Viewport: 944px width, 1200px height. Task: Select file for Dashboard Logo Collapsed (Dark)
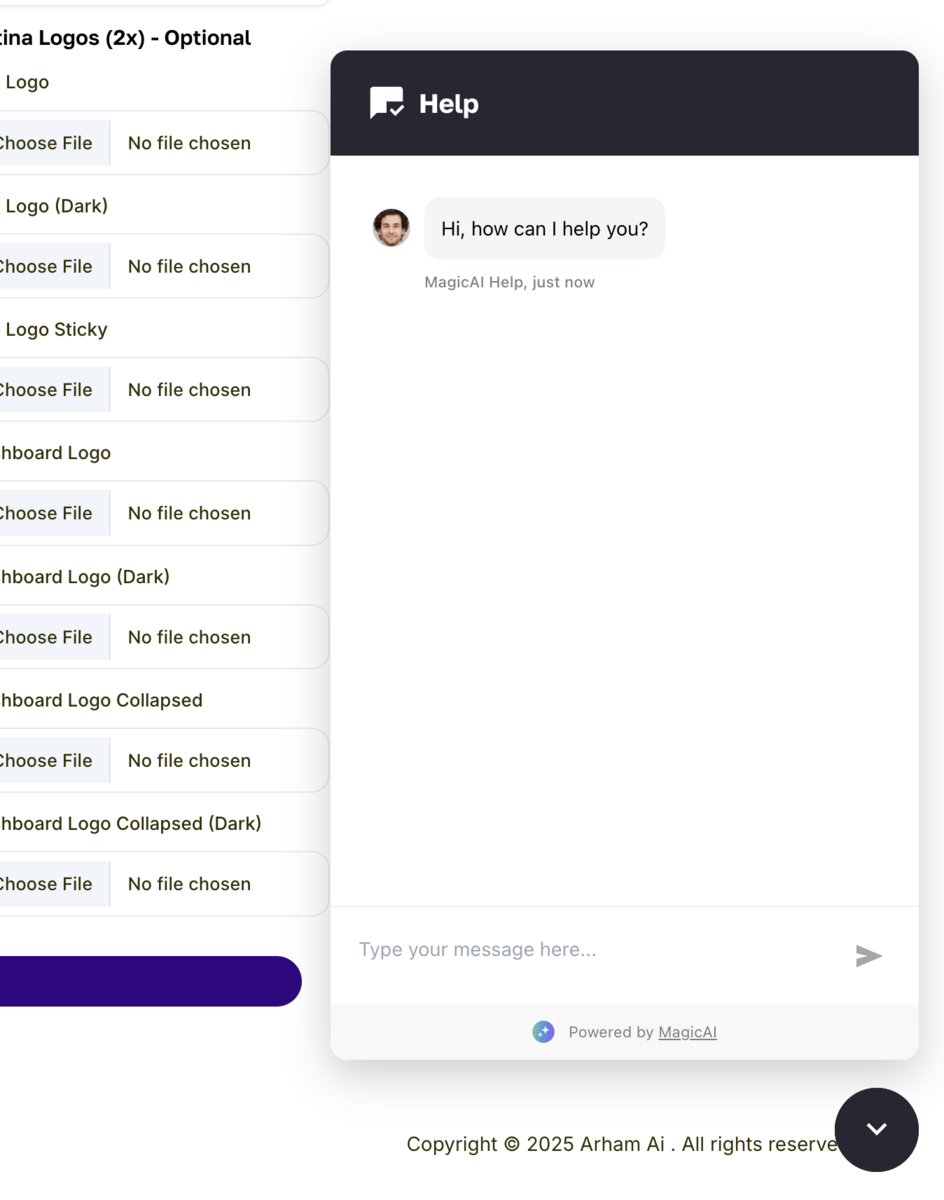pyautogui.click(x=47, y=884)
